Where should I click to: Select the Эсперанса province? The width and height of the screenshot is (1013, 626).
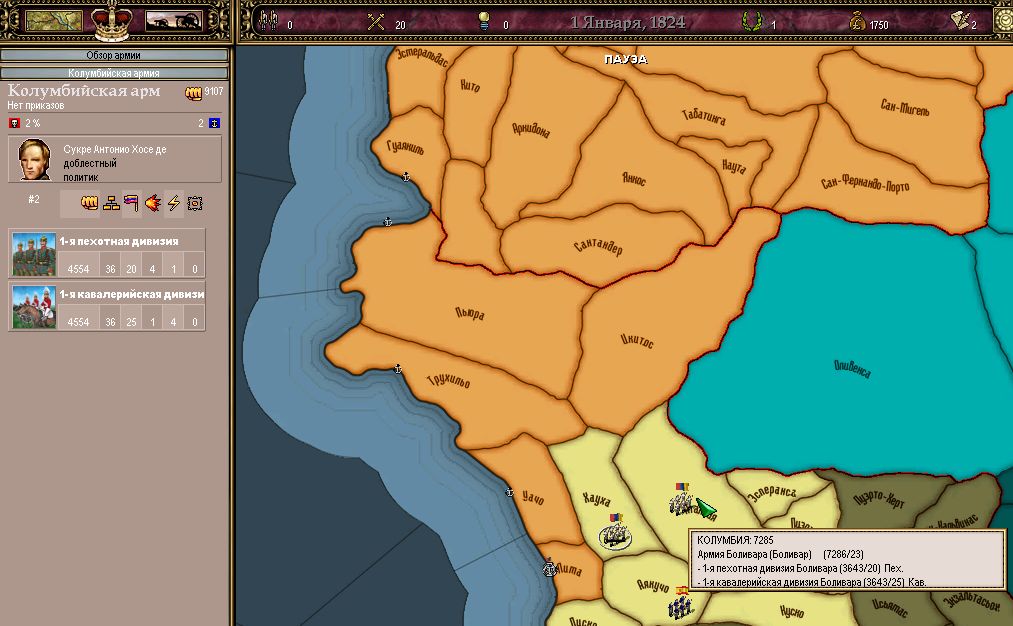pos(772,493)
